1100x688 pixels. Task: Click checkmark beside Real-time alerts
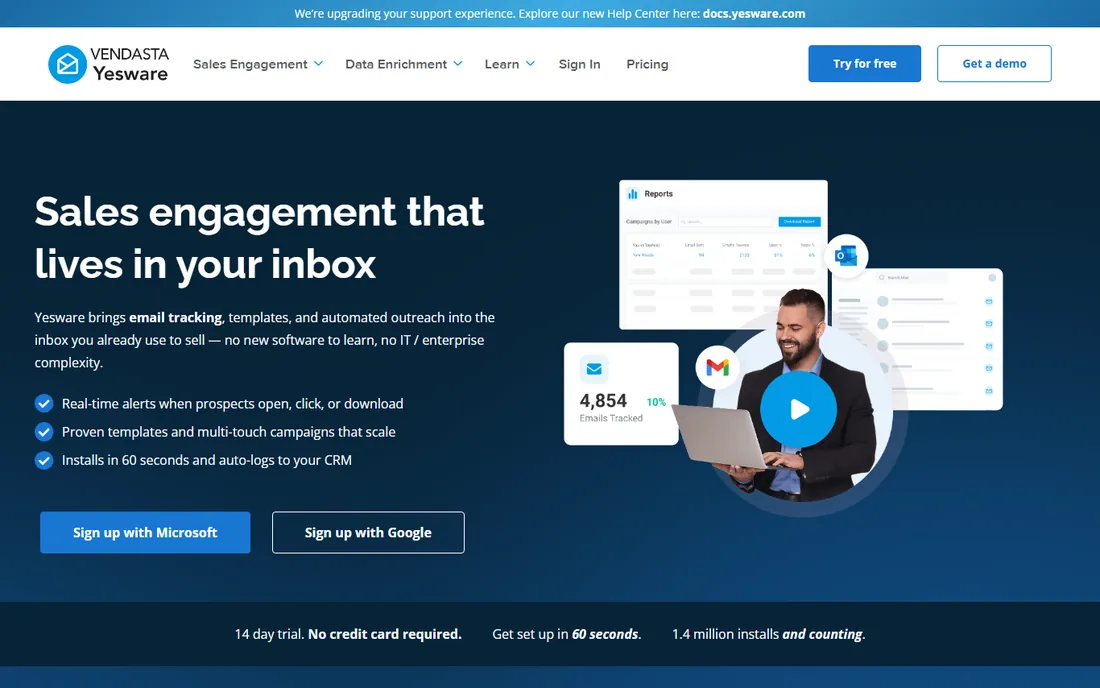pyautogui.click(x=43, y=403)
